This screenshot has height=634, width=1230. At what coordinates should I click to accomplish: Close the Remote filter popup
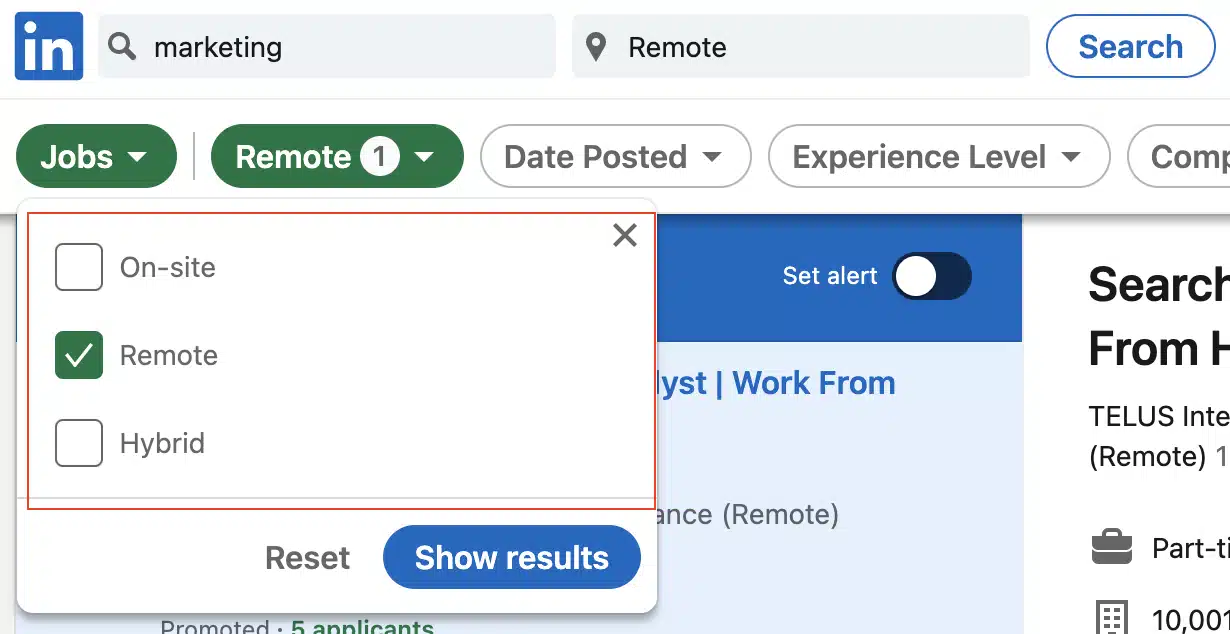[x=625, y=235]
